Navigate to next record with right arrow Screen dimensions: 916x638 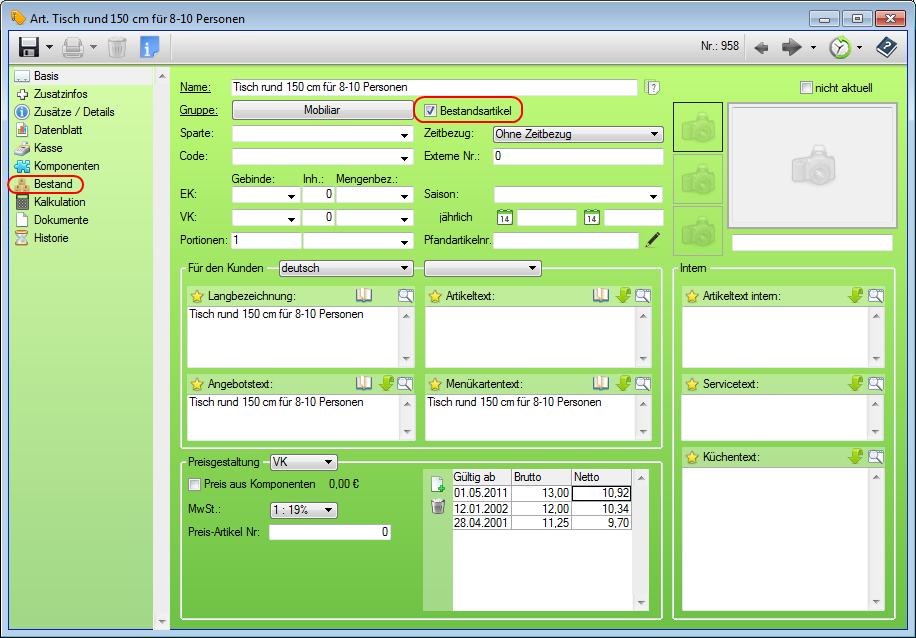[x=792, y=47]
